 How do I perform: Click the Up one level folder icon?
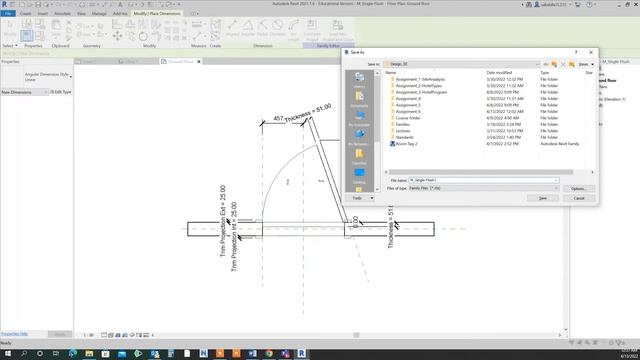pos(554,64)
